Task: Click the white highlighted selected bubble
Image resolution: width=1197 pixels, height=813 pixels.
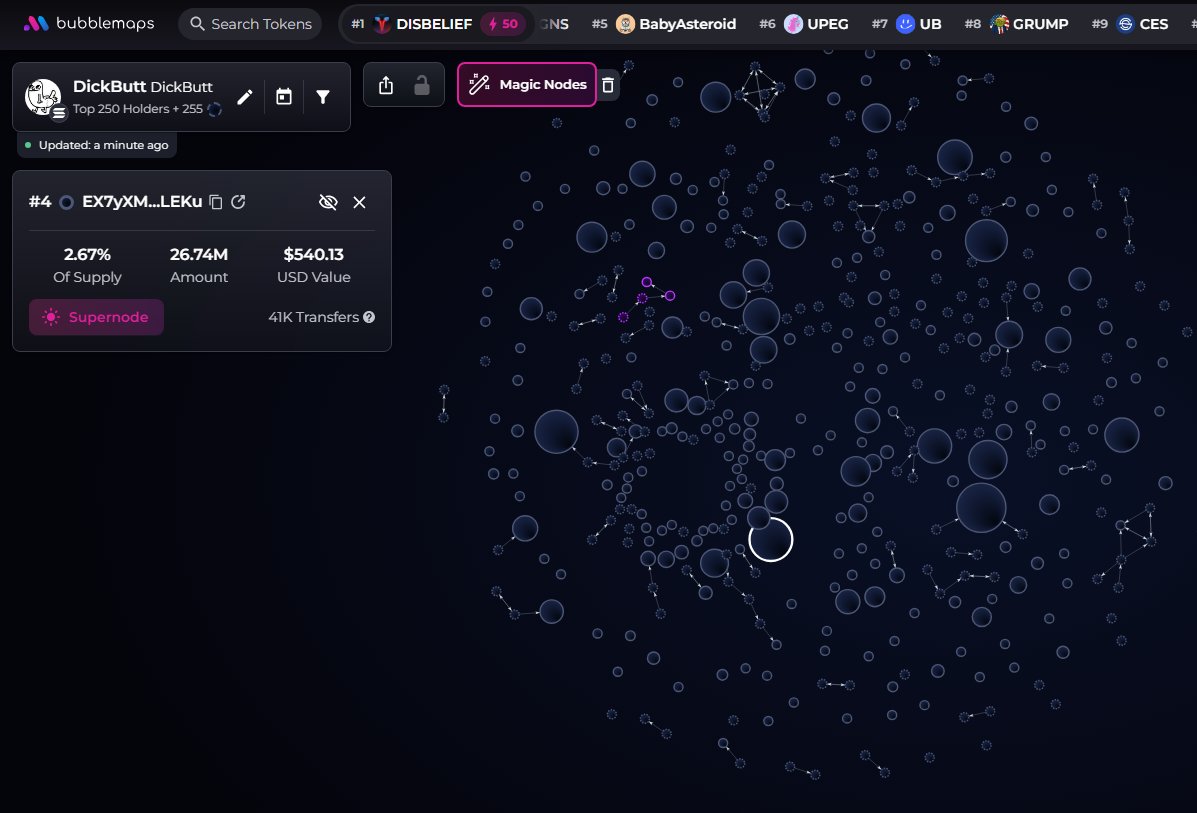Action: [771, 539]
